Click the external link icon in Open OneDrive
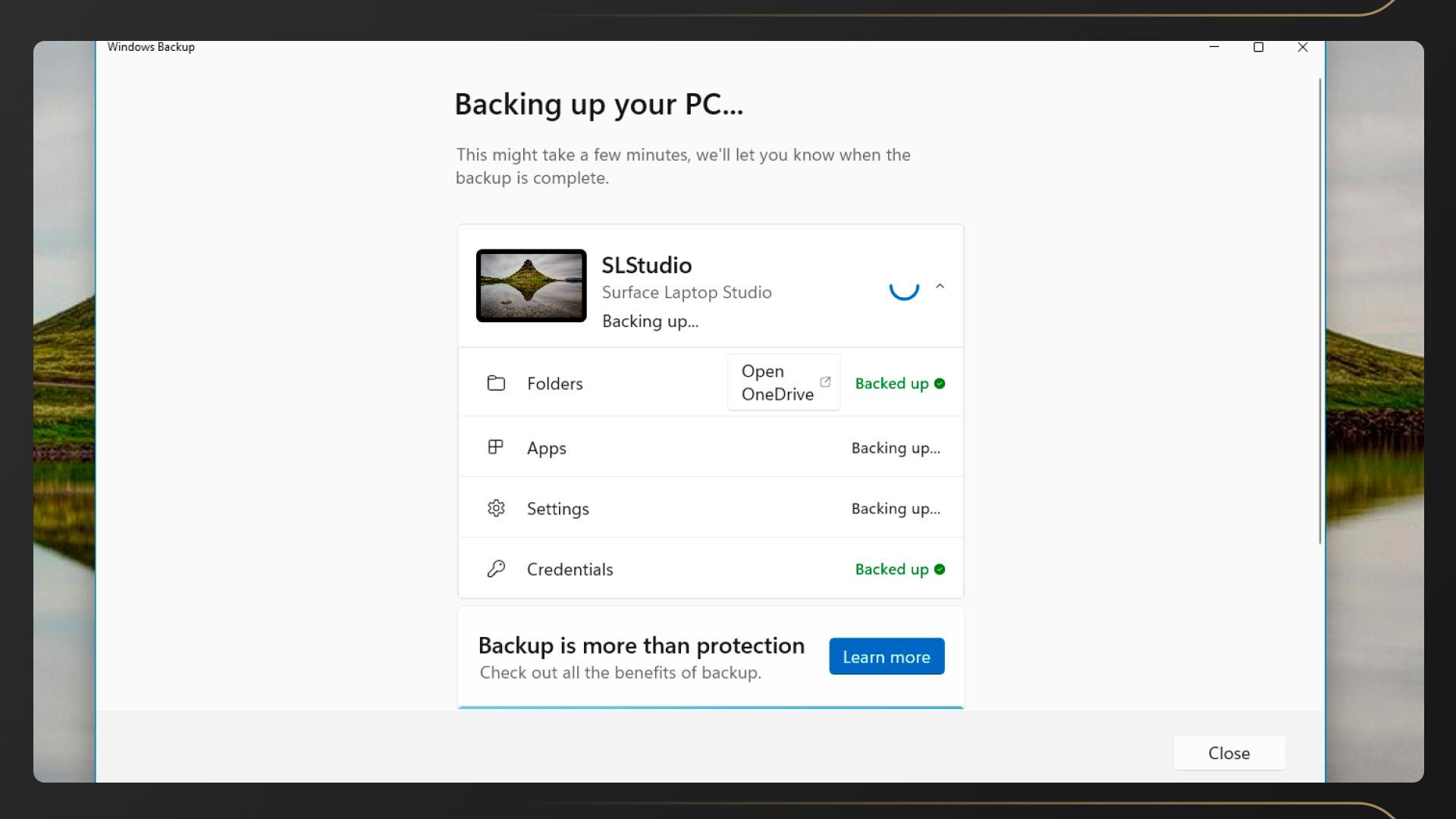The image size is (1456, 819). 825,382
